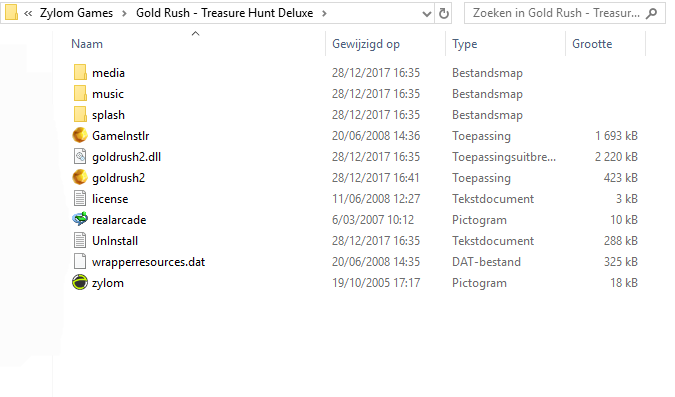Select the goldrush2.dll file icon

coord(80,157)
